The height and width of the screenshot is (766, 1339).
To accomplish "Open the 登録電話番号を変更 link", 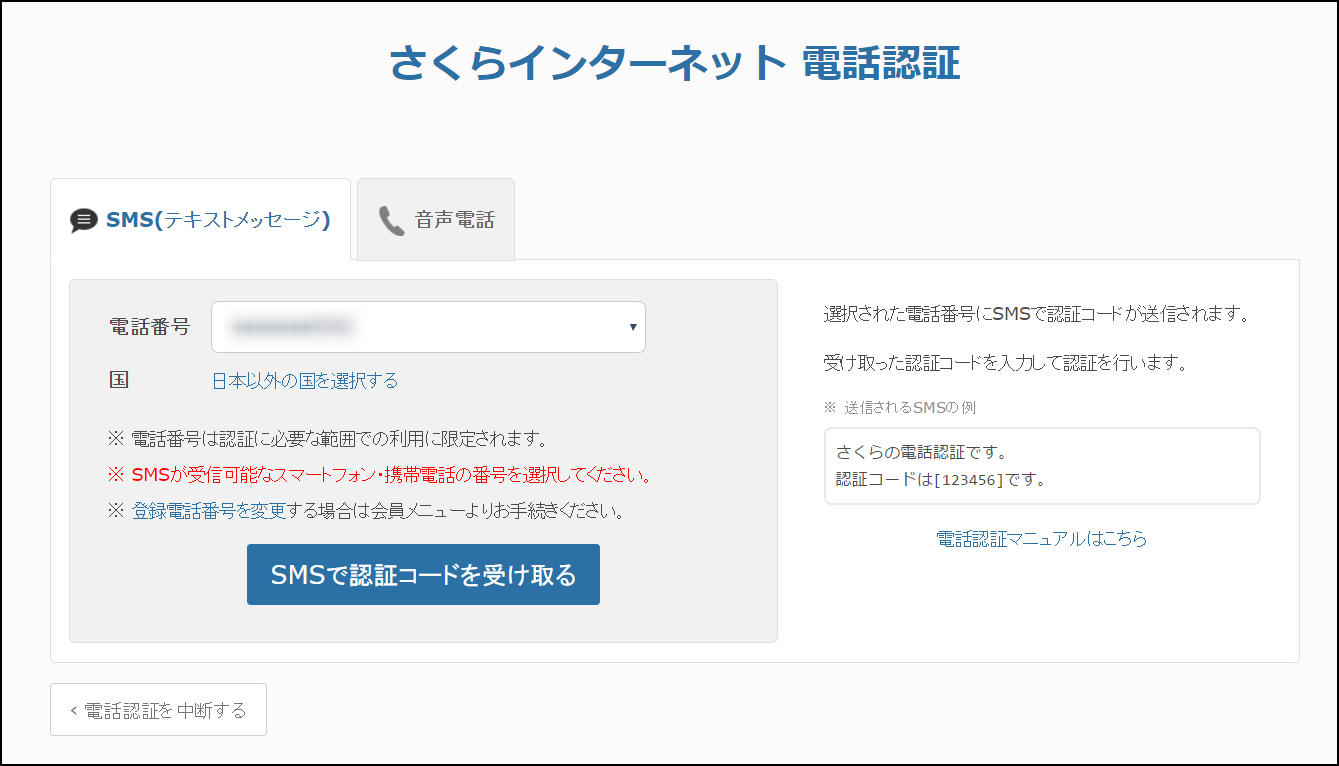I will [209, 511].
